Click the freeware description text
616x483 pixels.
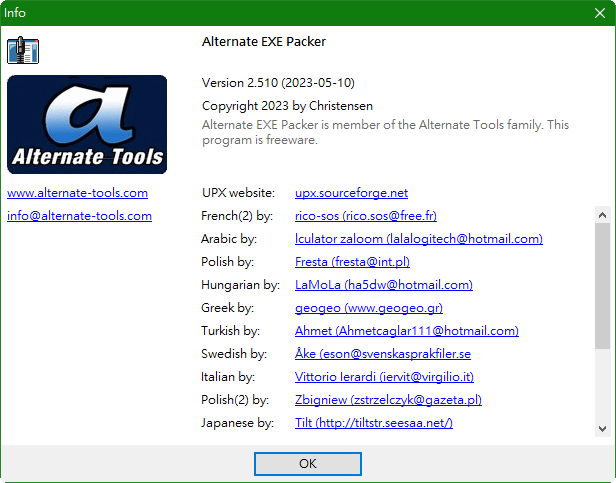pyautogui.click(x=385, y=132)
